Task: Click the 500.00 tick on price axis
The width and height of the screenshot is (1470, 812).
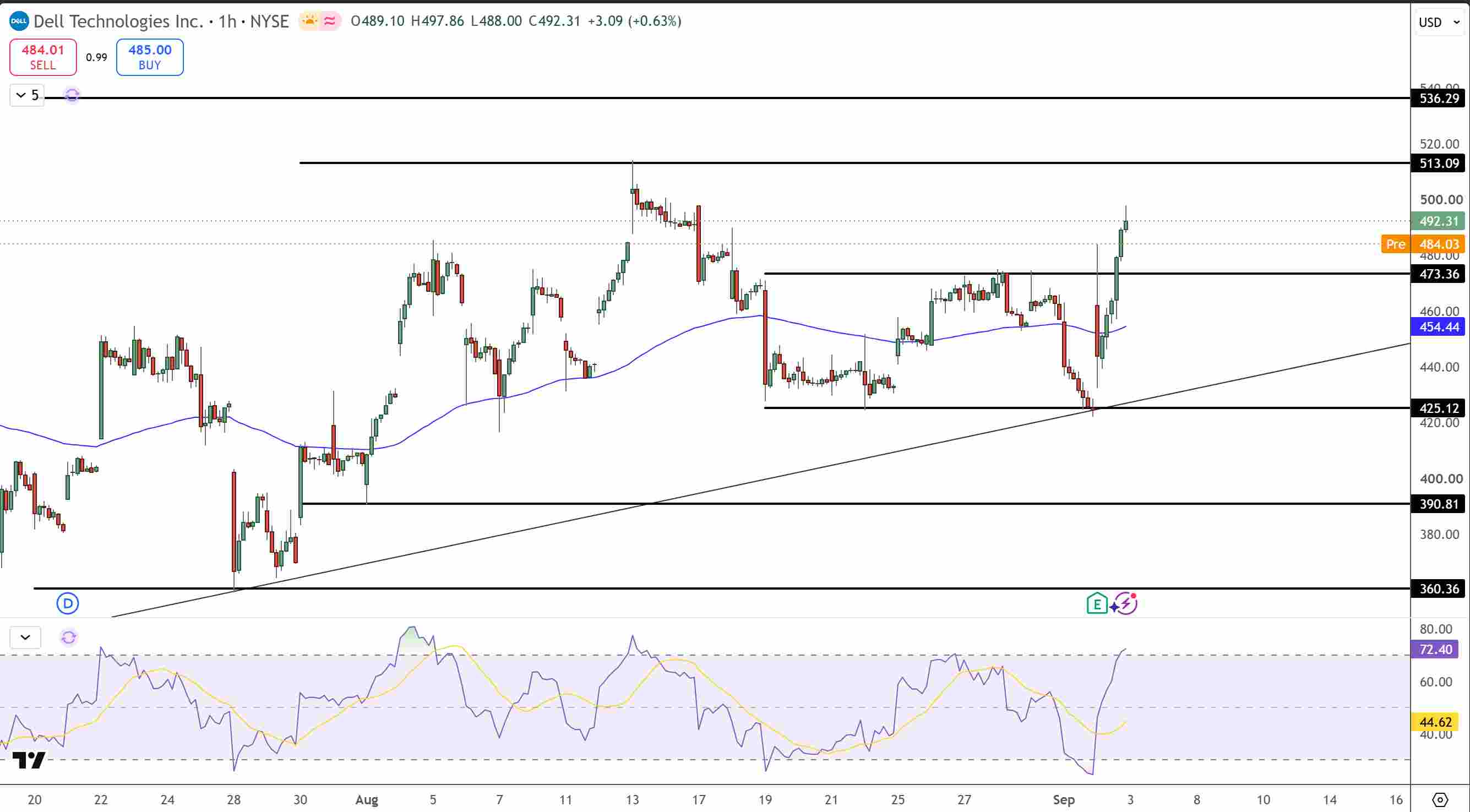Action: (x=1441, y=200)
